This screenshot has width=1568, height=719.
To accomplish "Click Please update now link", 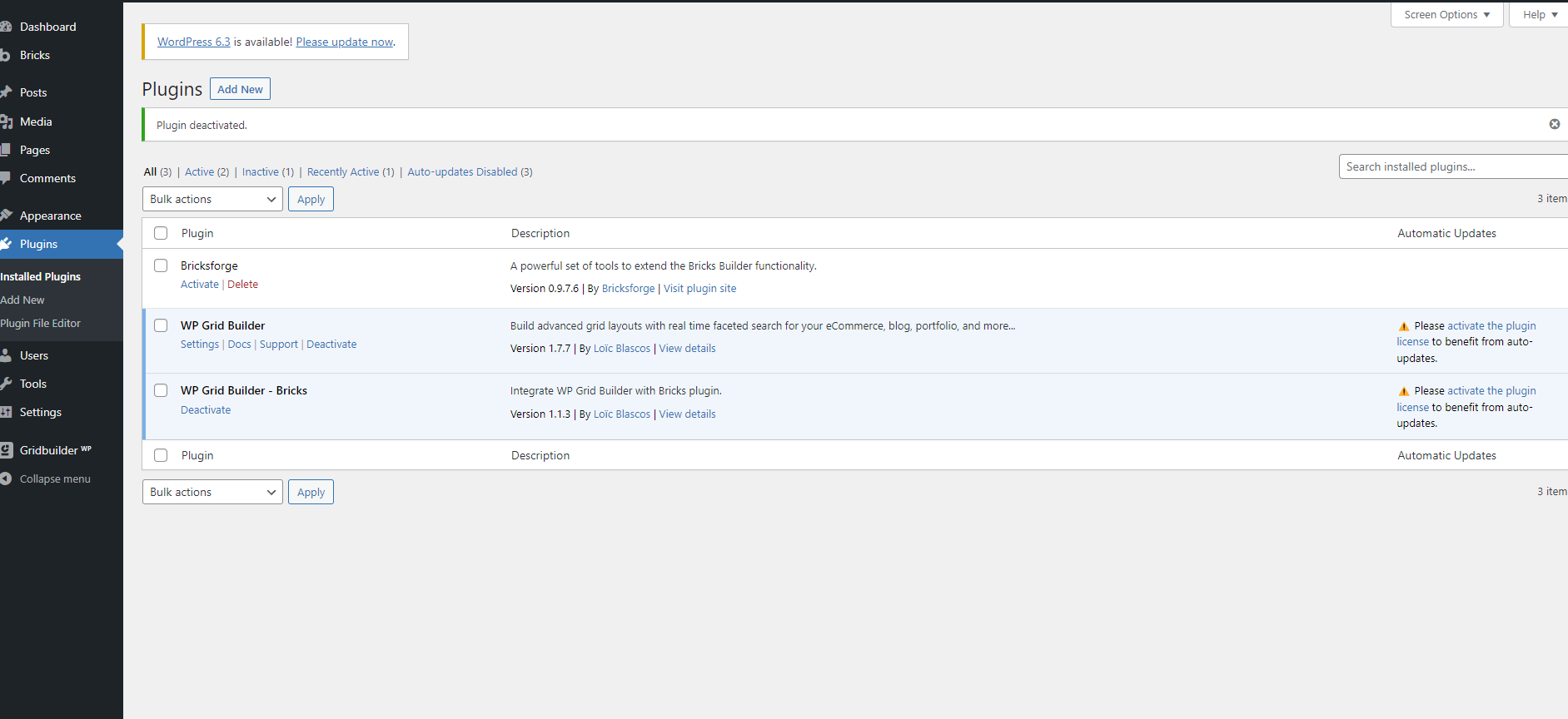I will (345, 42).
